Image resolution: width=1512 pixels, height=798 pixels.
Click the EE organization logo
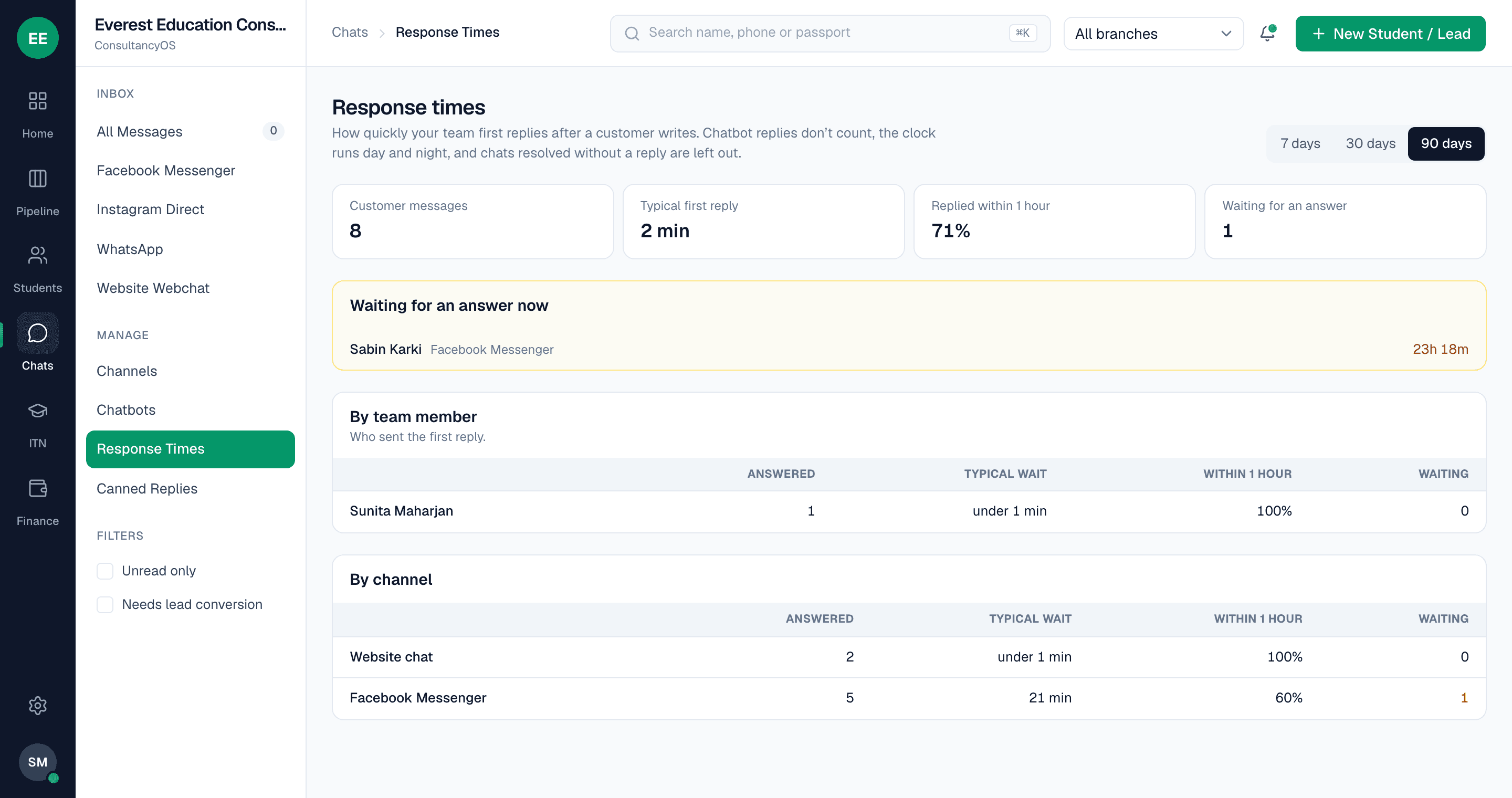click(38, 38)
